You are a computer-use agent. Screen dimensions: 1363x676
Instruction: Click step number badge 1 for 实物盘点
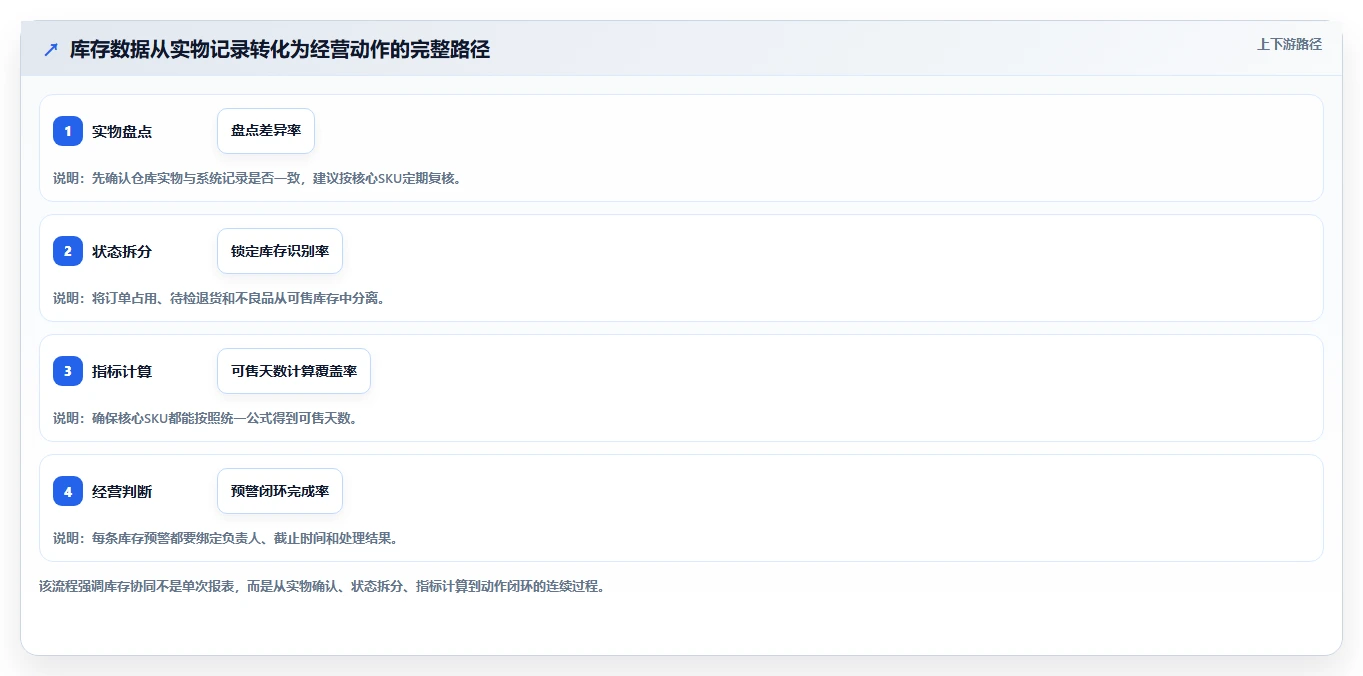(68, 131)
